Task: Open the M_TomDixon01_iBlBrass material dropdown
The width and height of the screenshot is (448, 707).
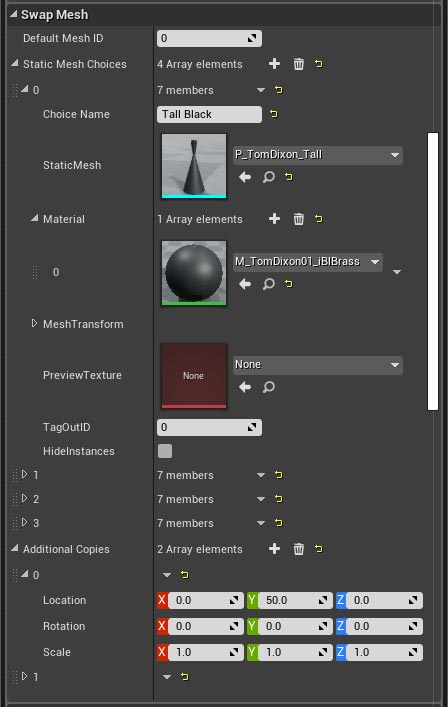Action: tap(308, 262)
